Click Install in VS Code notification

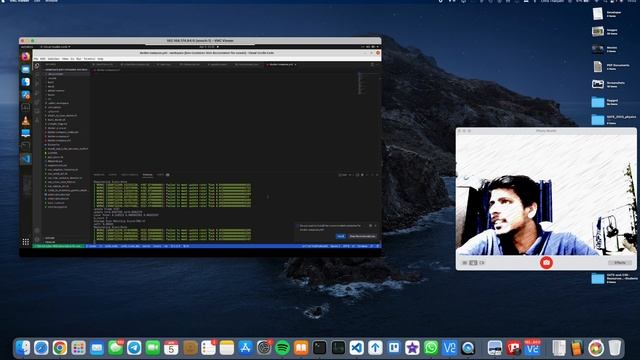point(341,236)
